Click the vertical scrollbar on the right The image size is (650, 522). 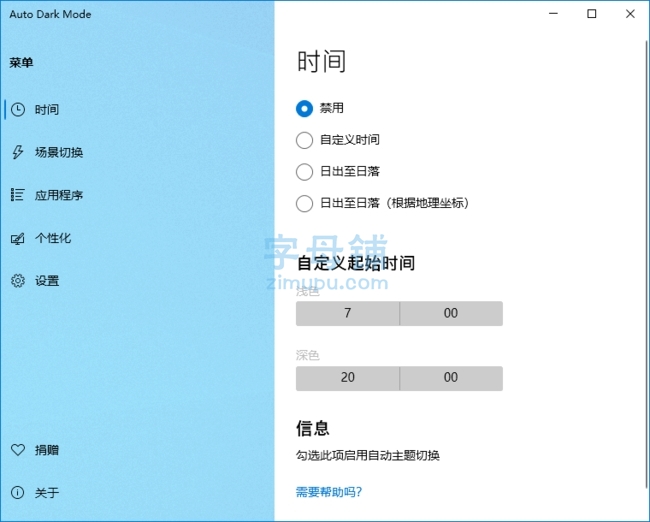pos(646,264)
